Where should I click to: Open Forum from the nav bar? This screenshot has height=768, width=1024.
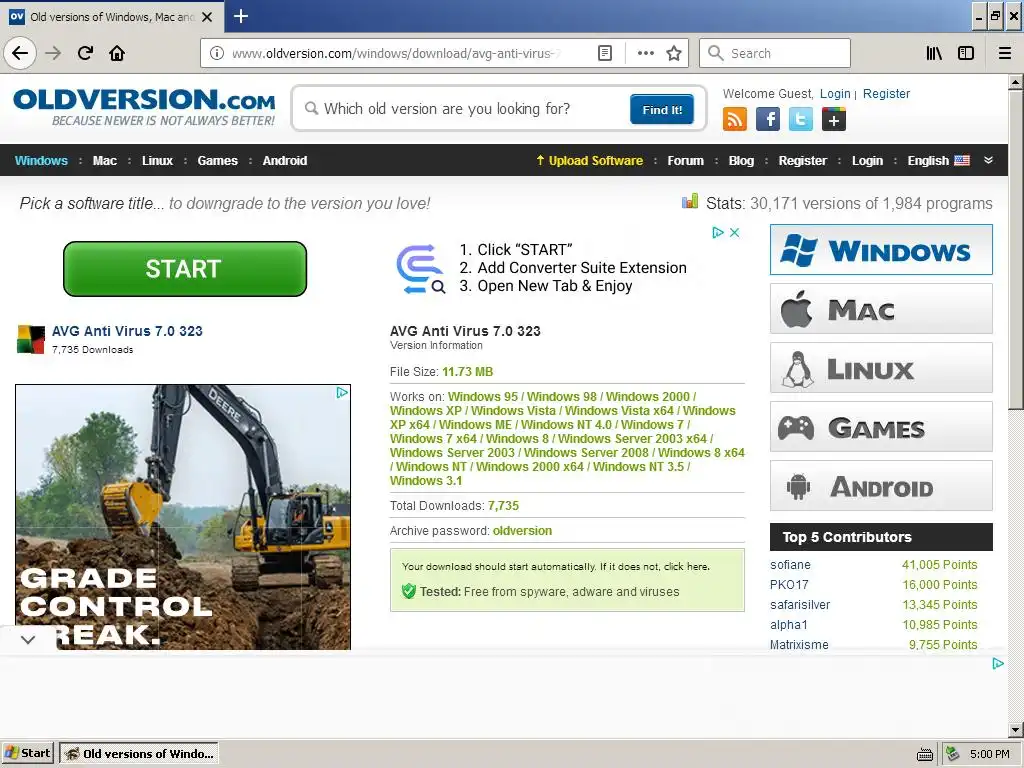(686, 161)
